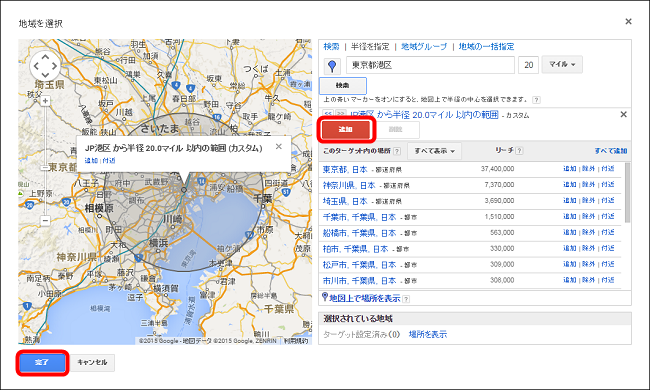Click the 地図上で場所を表示 link
650x390 pixels.
coord(365,298)
